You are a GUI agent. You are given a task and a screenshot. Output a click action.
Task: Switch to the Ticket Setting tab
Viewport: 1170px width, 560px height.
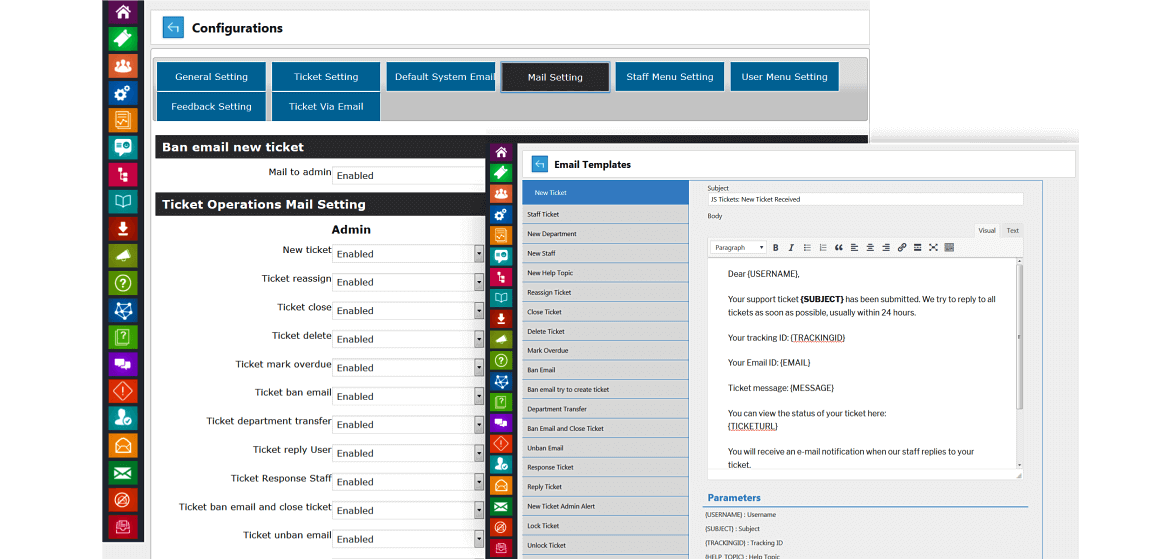pos(326,77)
